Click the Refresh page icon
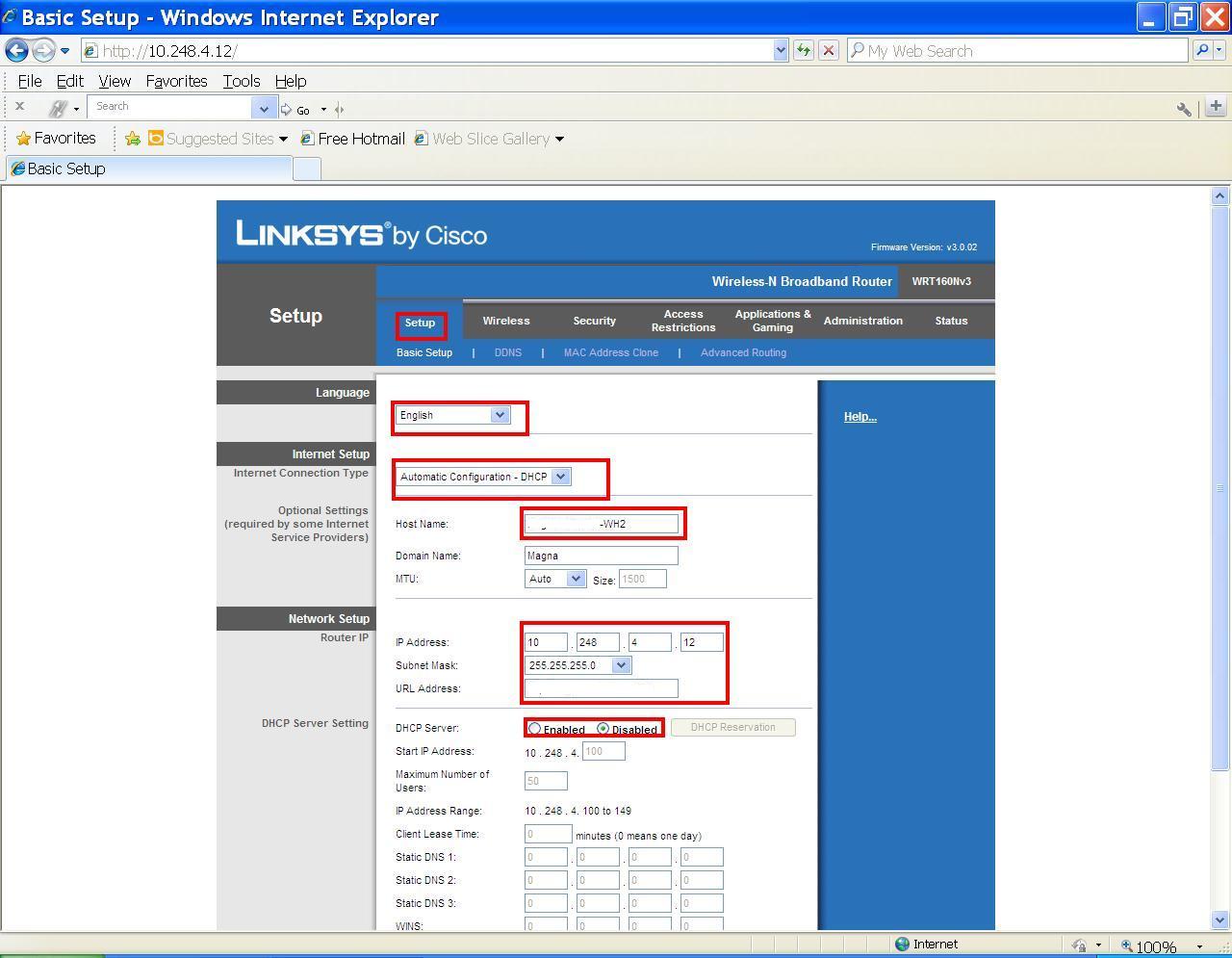1232x958 pixels. pos(804,51)
